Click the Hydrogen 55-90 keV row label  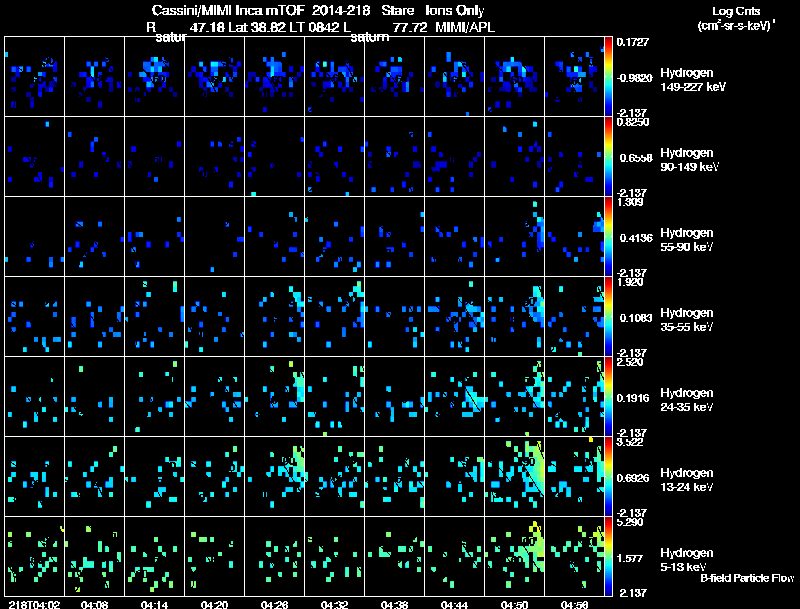[687, 240]
